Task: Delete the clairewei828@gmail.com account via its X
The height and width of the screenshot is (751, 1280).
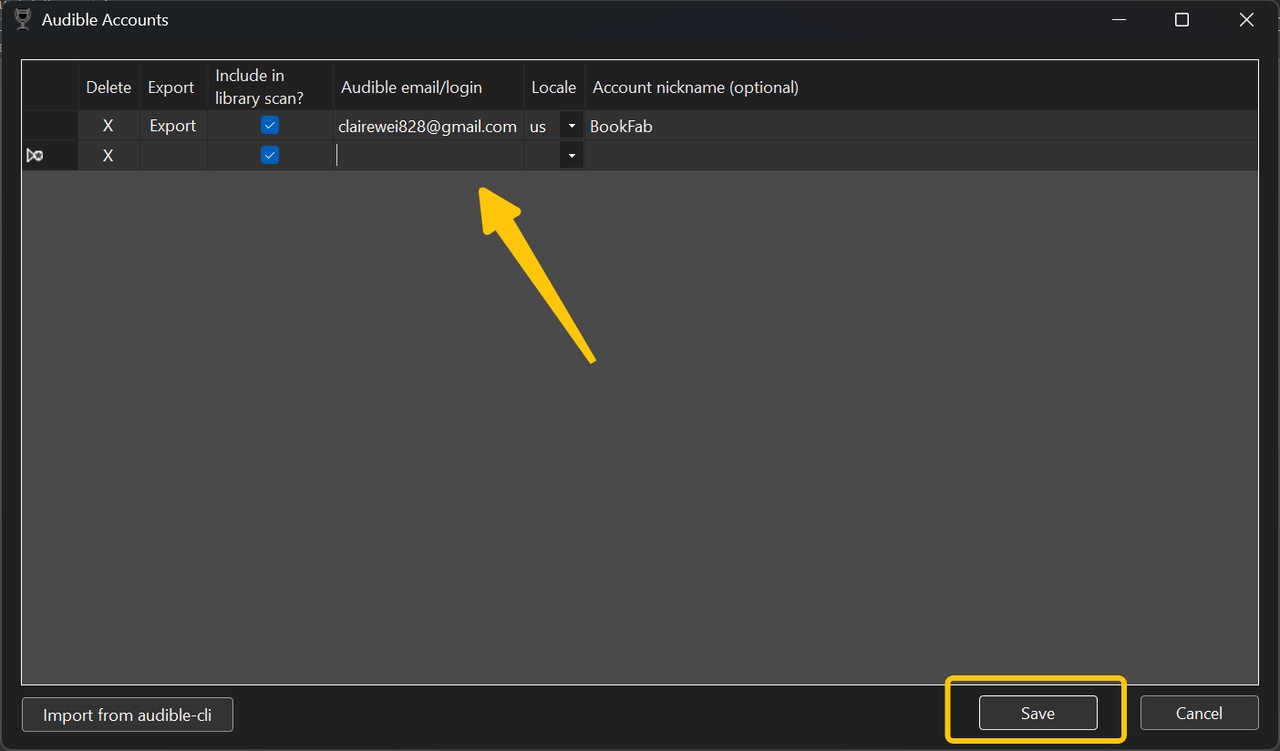Action: tap(108, 126)
